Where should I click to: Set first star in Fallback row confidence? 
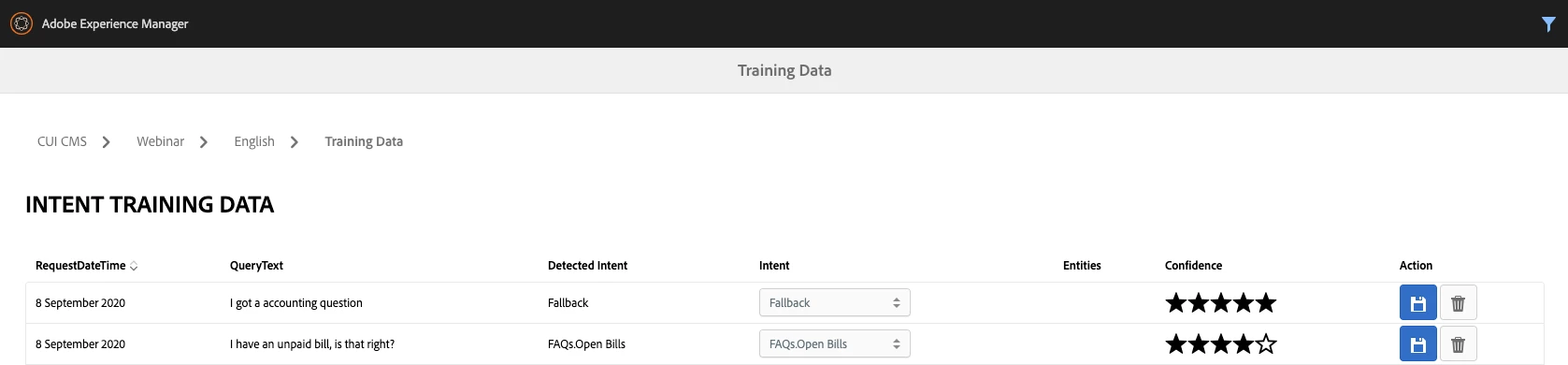point(1175,302)
